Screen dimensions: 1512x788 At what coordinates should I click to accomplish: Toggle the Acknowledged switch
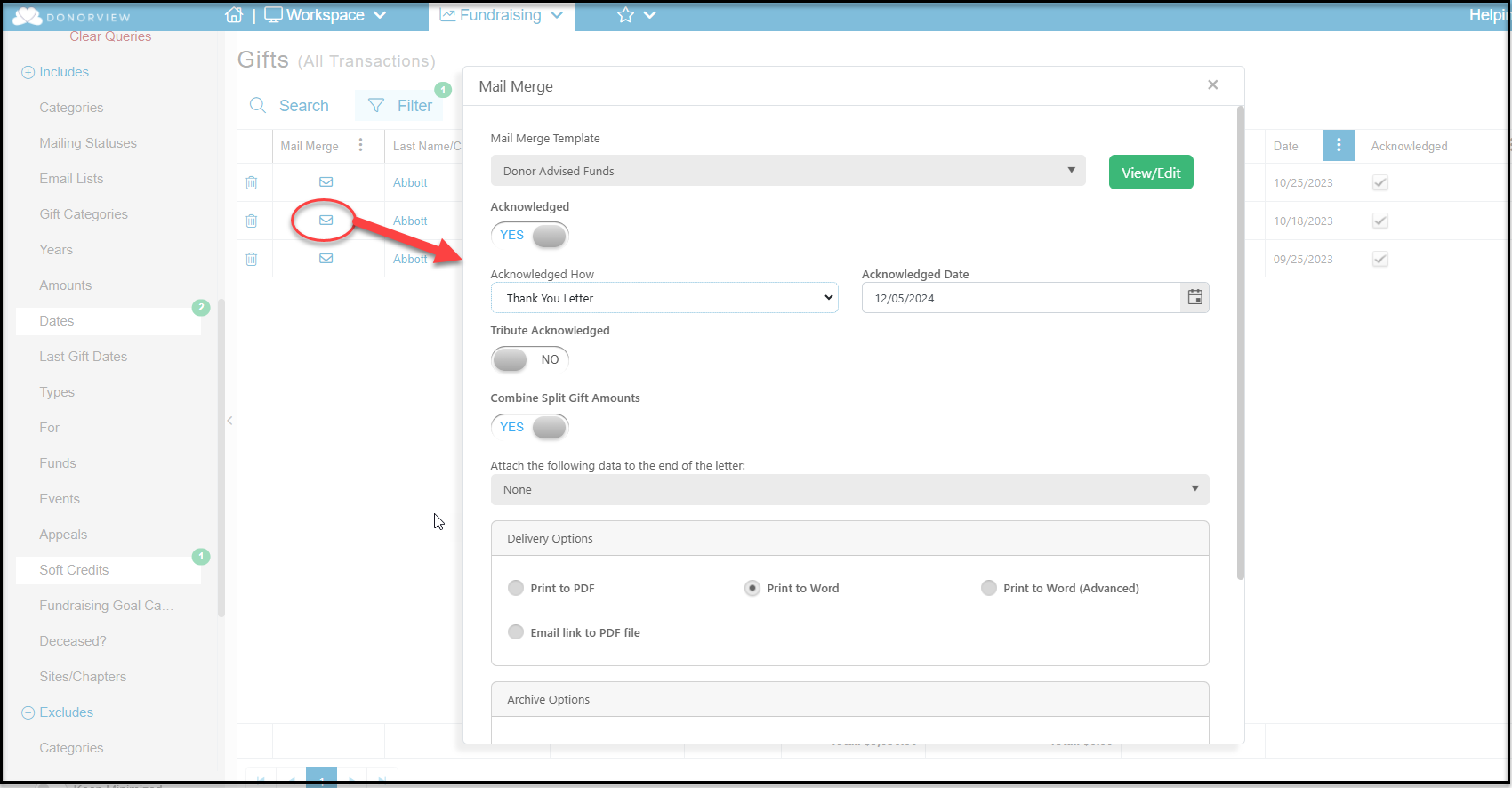point(530,235)
